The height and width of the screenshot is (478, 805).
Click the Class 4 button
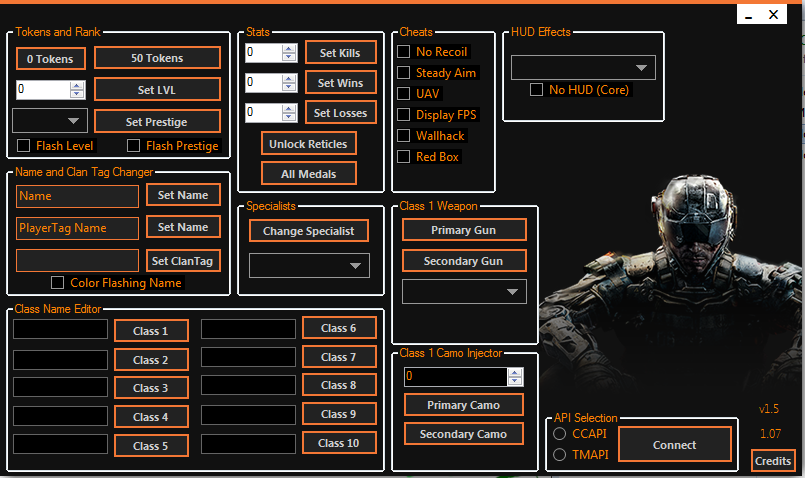151,417
